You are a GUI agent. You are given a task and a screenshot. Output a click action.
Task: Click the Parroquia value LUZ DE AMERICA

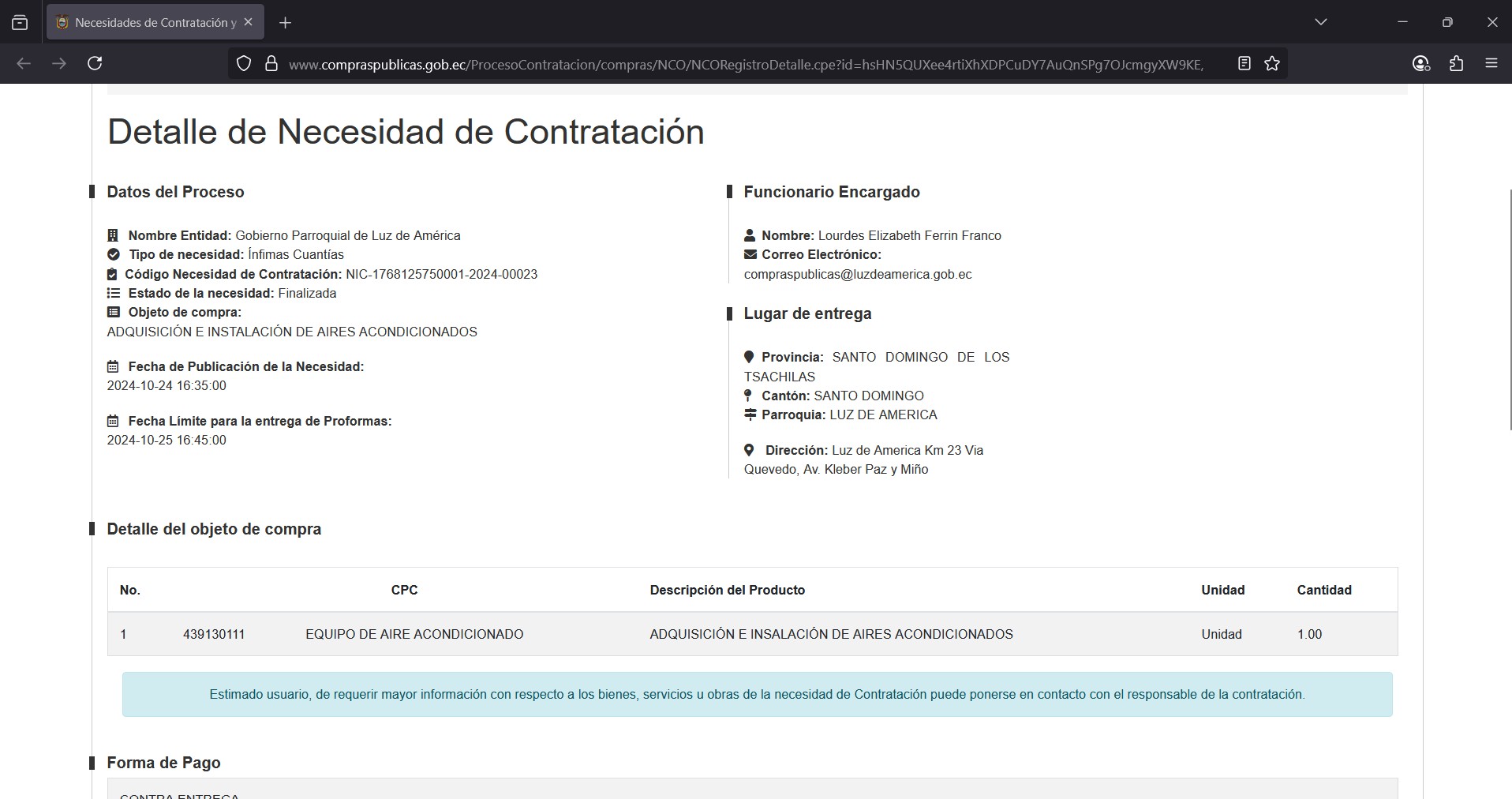tap(883, 415)
